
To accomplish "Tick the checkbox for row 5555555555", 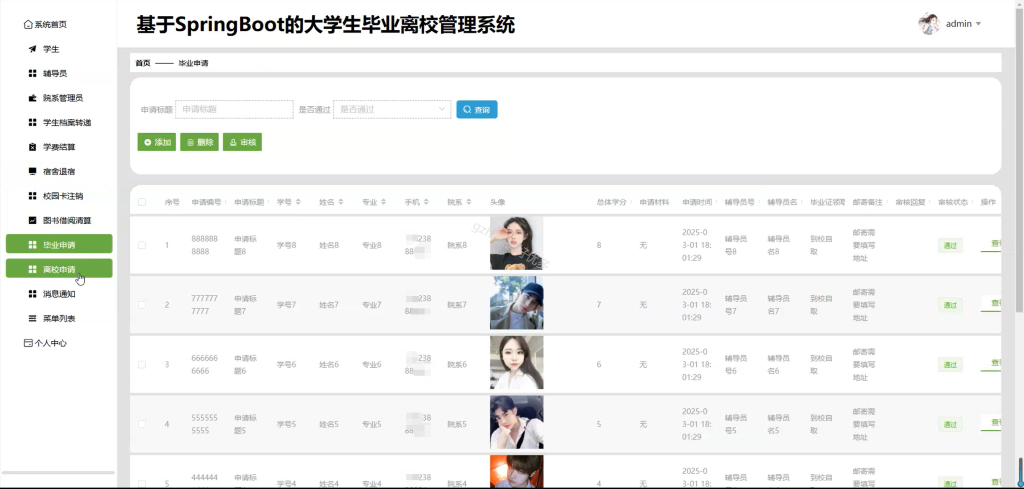I will tap(142, 424).
